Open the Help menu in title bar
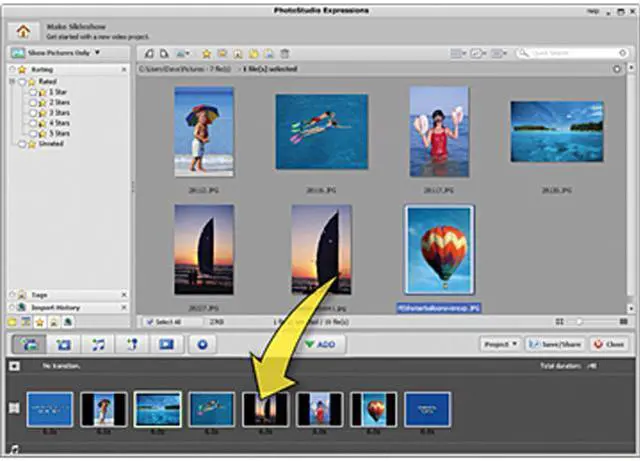The height and width of the screenshot is (461, 640). point(592,11)
